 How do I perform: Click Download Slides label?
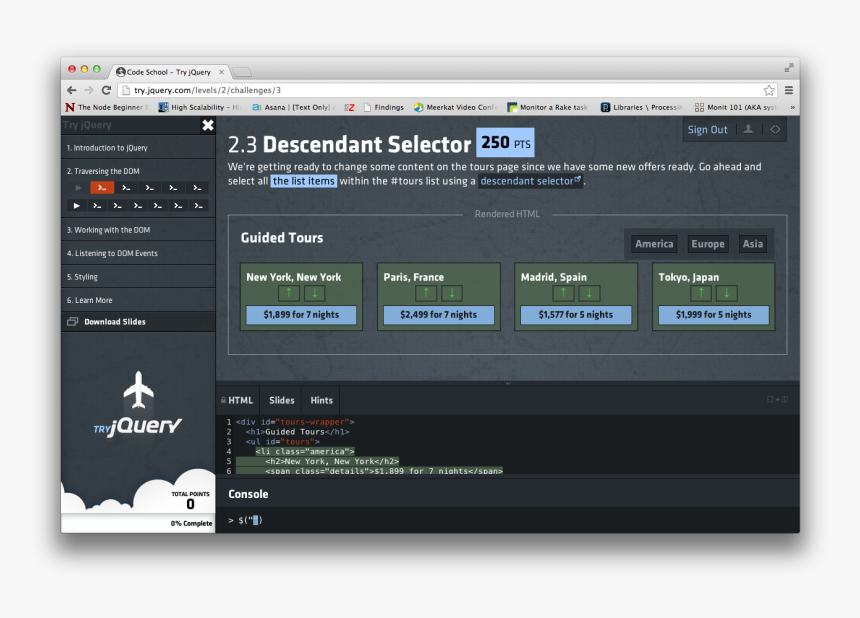(x=115, y=322)
